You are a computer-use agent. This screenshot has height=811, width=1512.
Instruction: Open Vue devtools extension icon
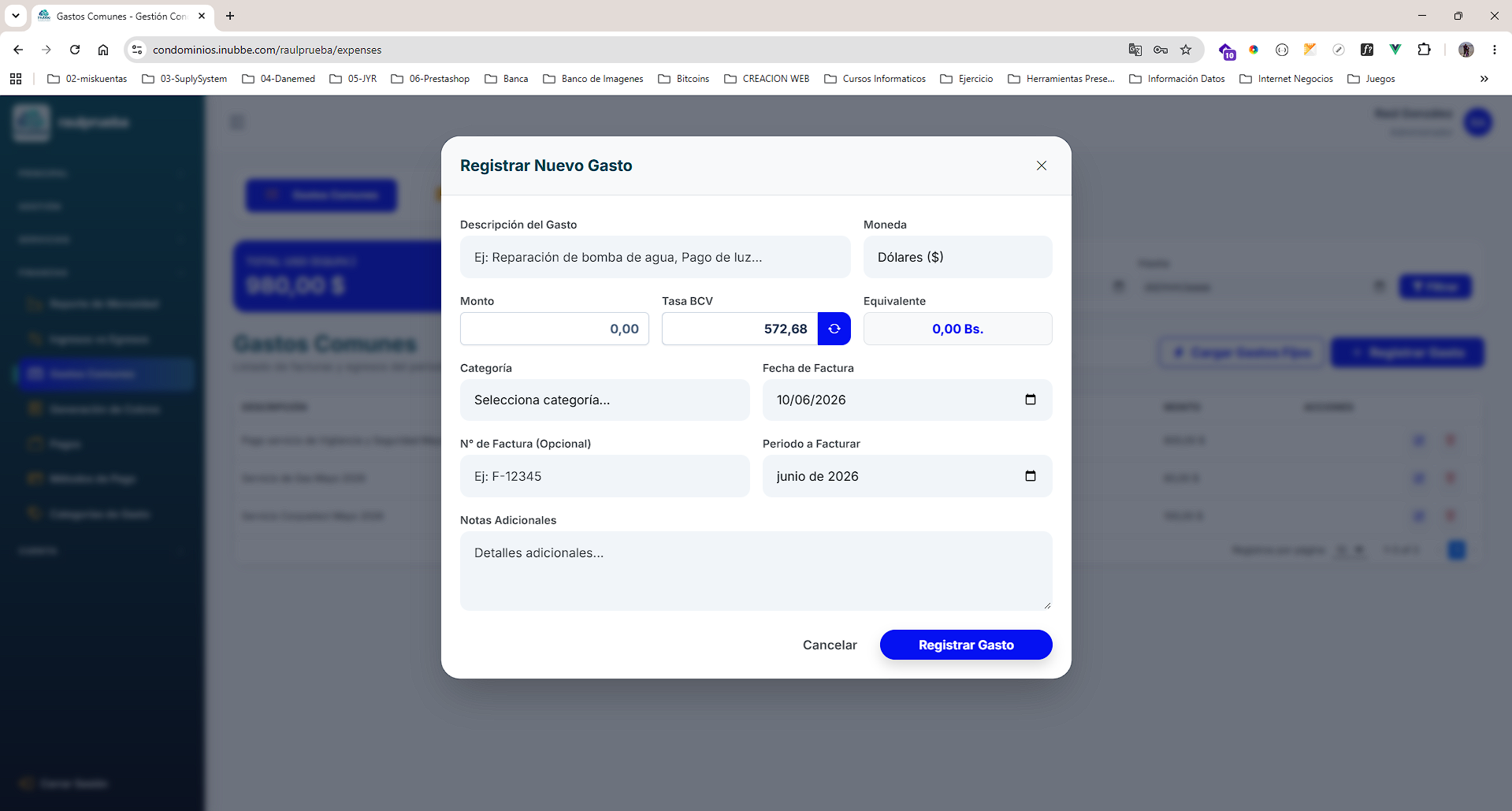(x=1395, y=50)
